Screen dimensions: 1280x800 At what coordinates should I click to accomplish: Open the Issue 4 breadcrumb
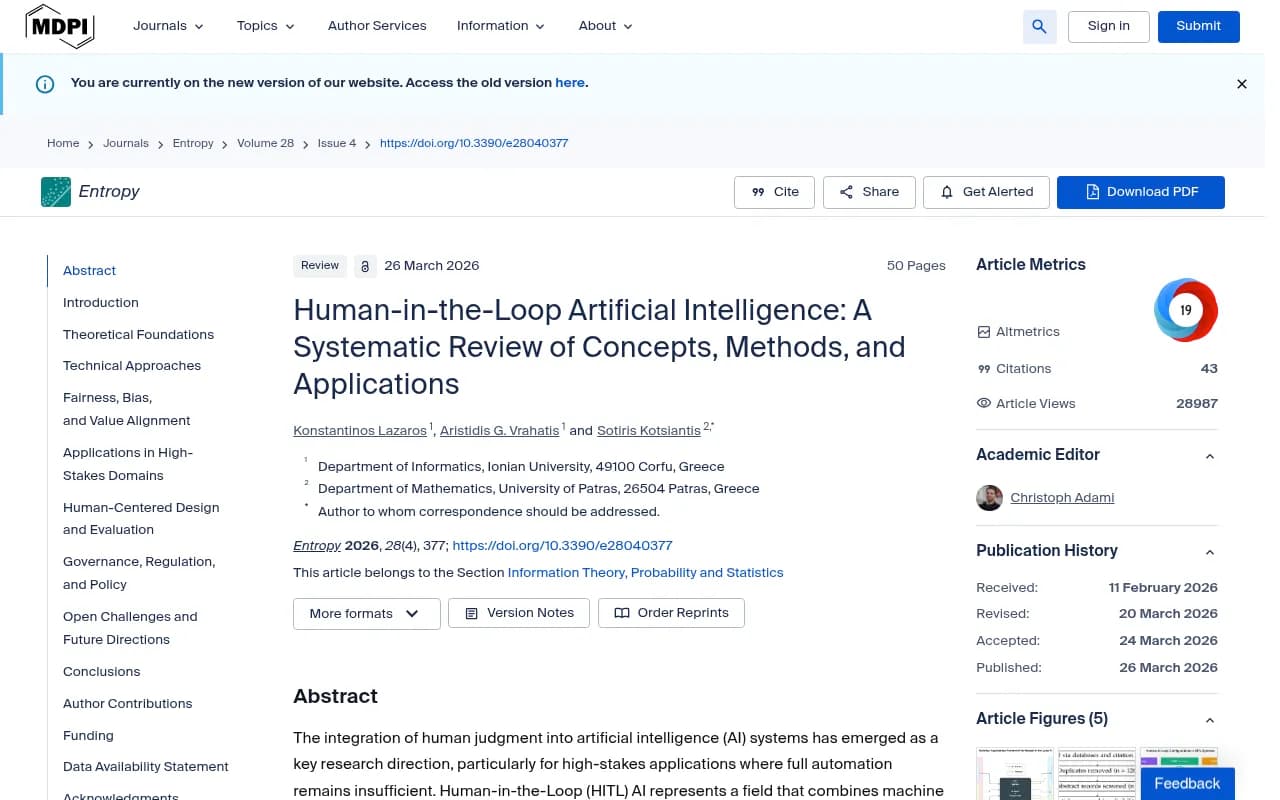click(337, 144)
